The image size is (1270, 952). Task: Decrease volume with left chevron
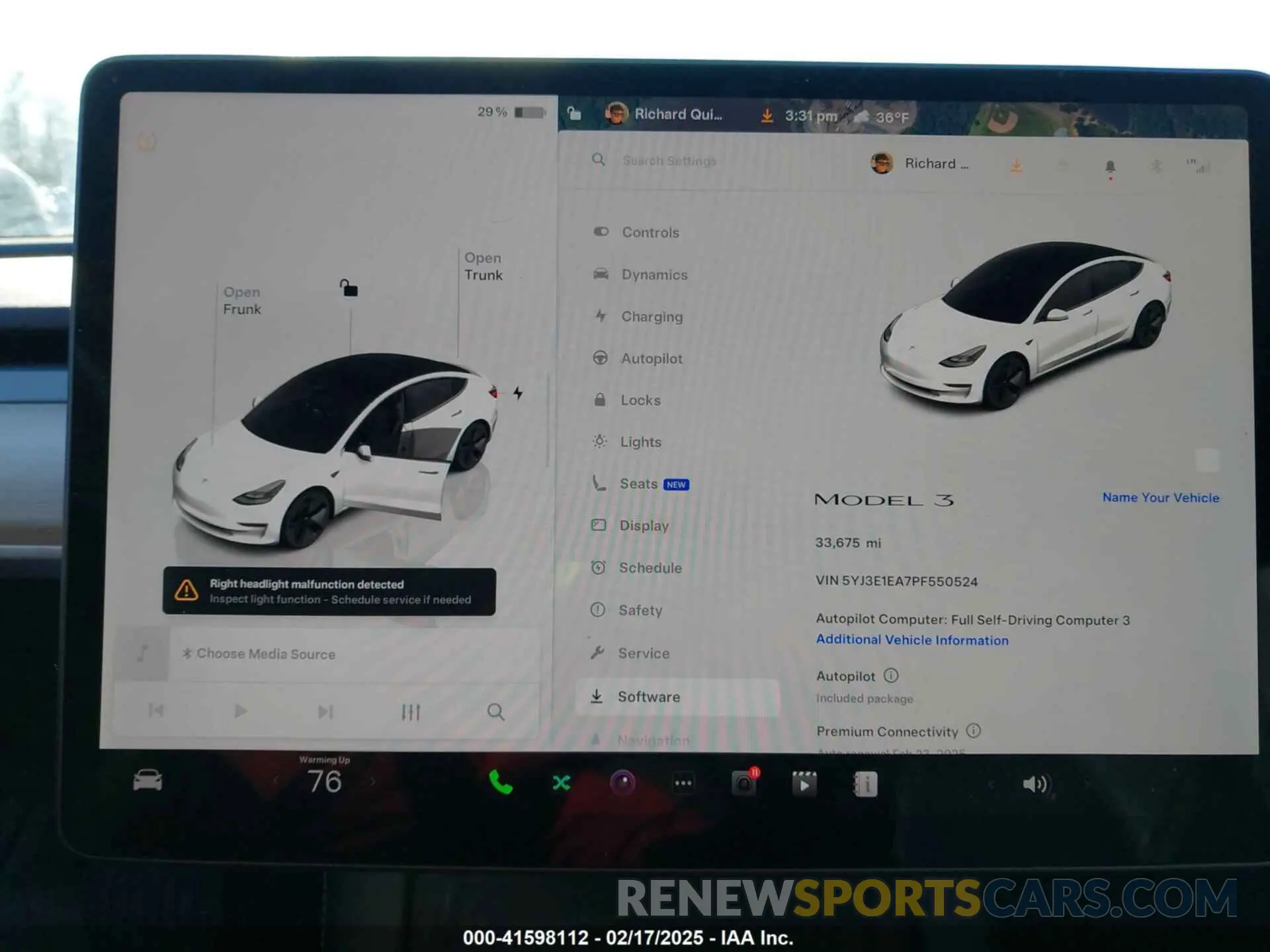(x=990, y=784)
